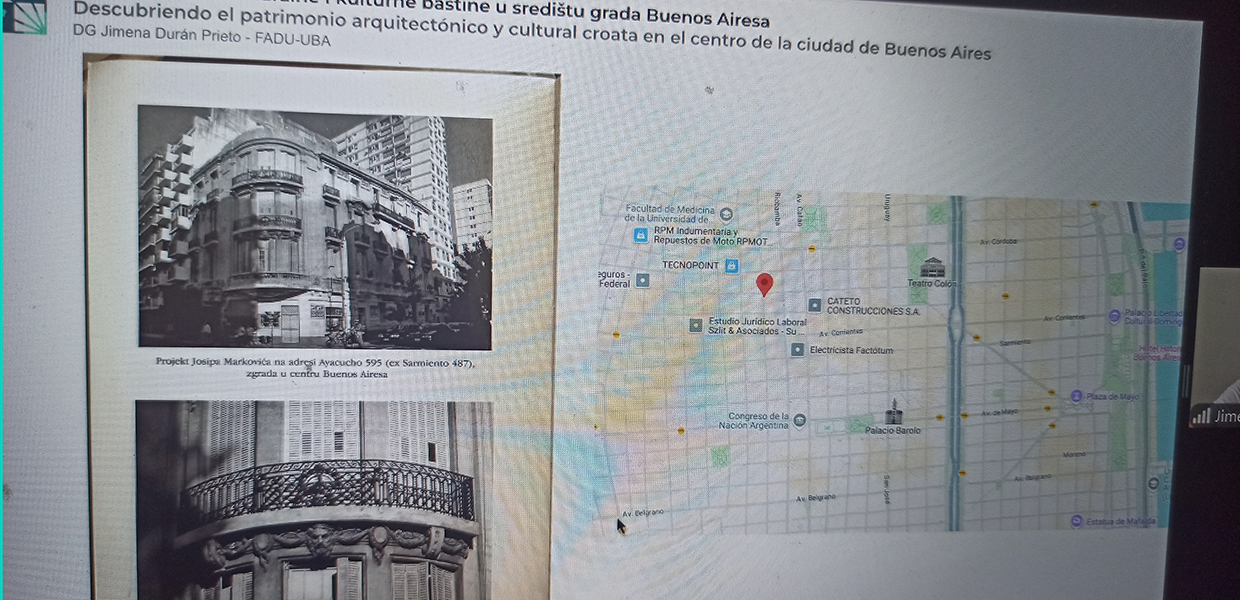The height and width of the screenshot is (600, 1240).
Task: Open the corner building photo by Josip Marković
Action: 315,227
